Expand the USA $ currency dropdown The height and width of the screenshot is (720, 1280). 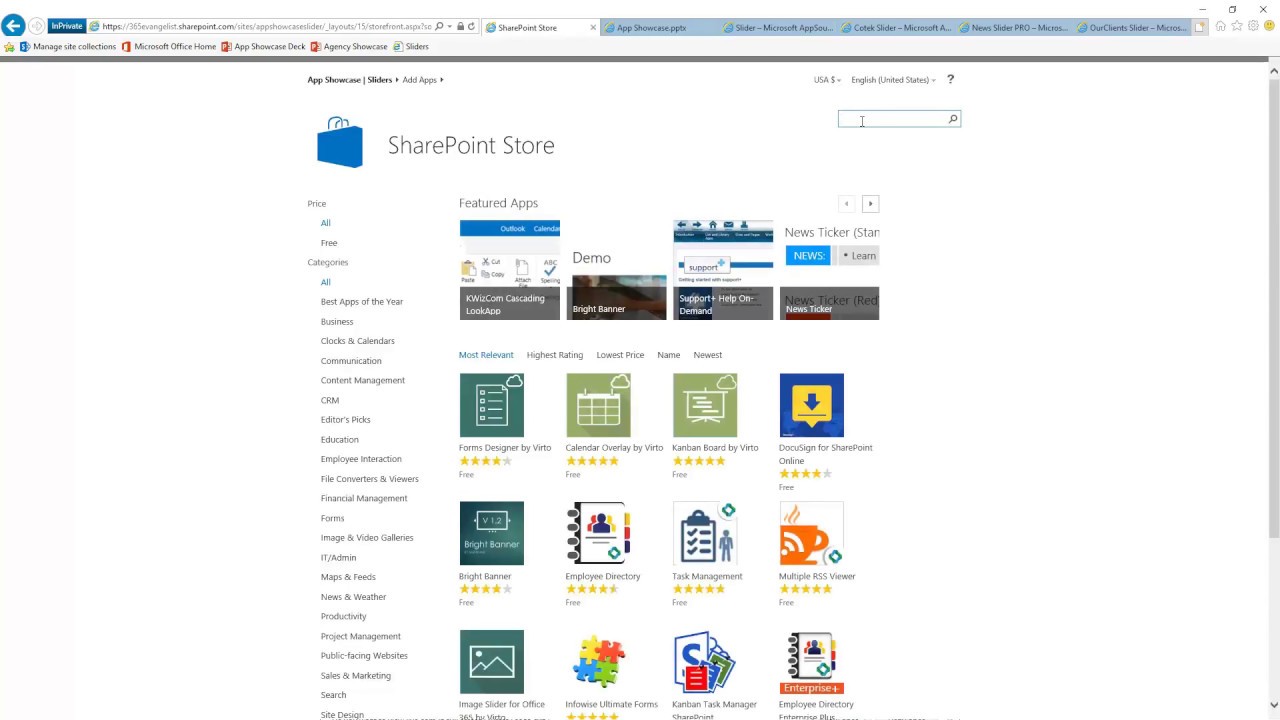(827, 80)
